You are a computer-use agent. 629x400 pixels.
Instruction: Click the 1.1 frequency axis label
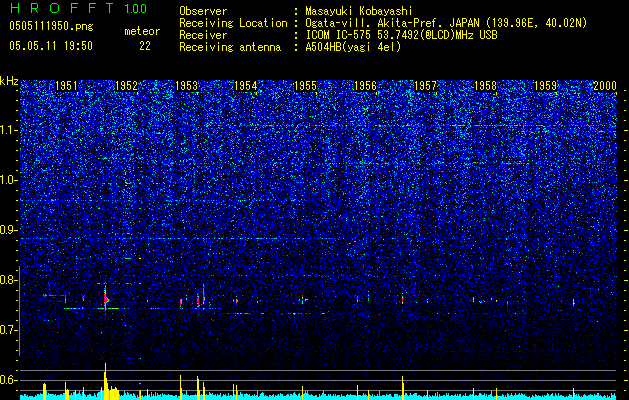click(8, 130)
